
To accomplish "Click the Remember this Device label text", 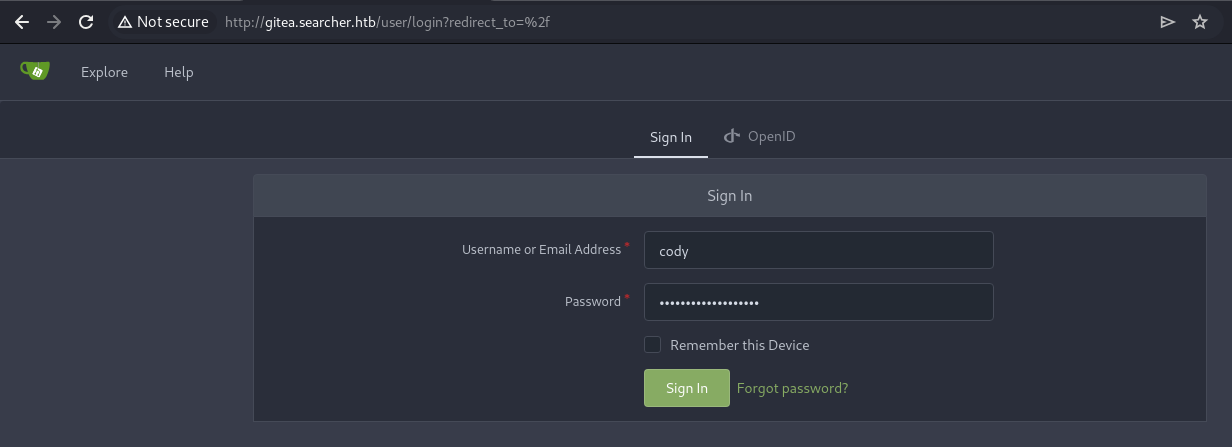I will tap(739, 345).
